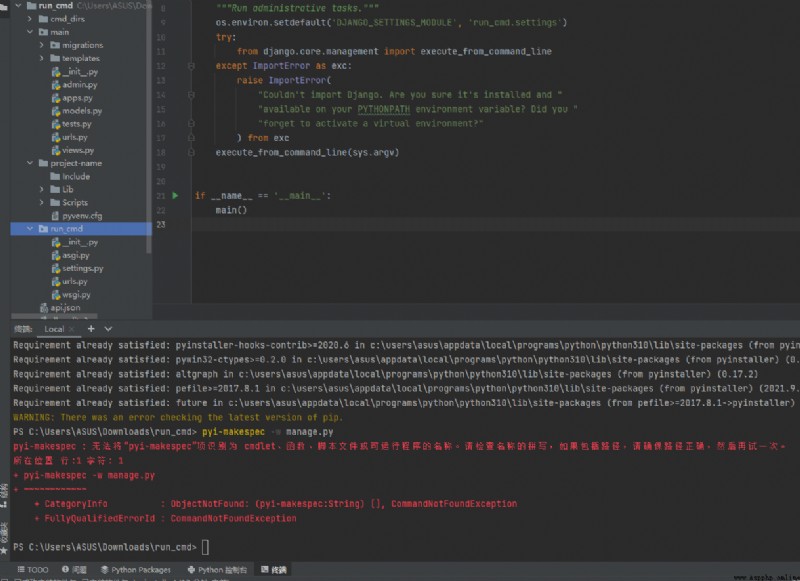Click the Lib folder icon
The width and height of the screenshot is (800, 581).
55,189
